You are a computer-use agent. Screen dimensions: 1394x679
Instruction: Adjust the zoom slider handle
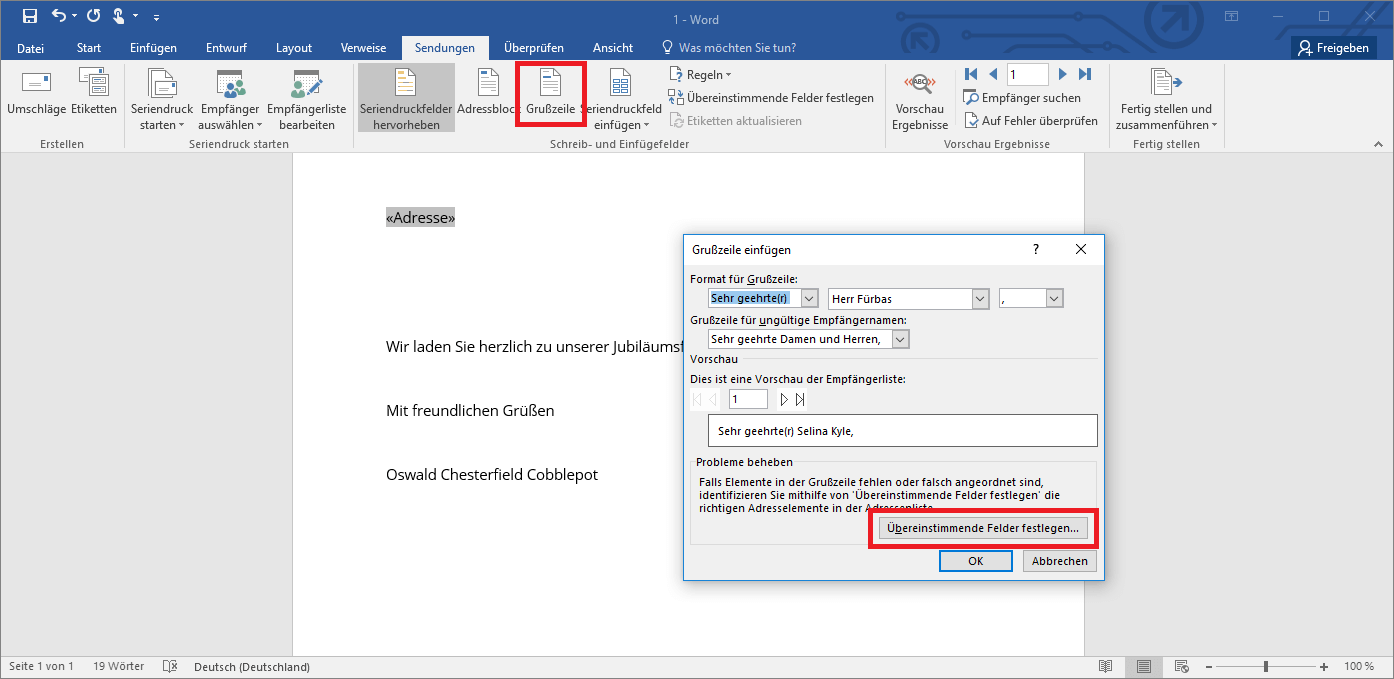[x=1266, y=666]
